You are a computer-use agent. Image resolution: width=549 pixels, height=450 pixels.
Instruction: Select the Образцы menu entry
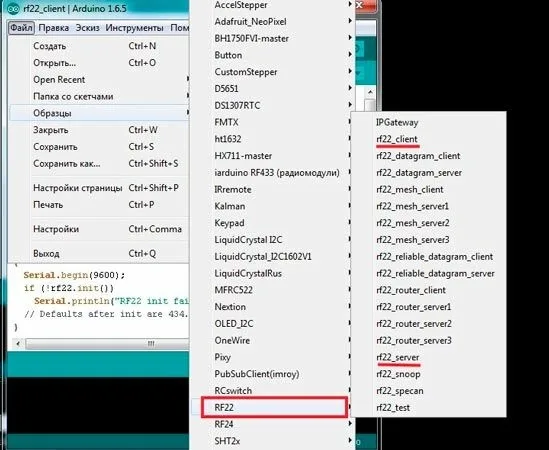tap(99, 113)
